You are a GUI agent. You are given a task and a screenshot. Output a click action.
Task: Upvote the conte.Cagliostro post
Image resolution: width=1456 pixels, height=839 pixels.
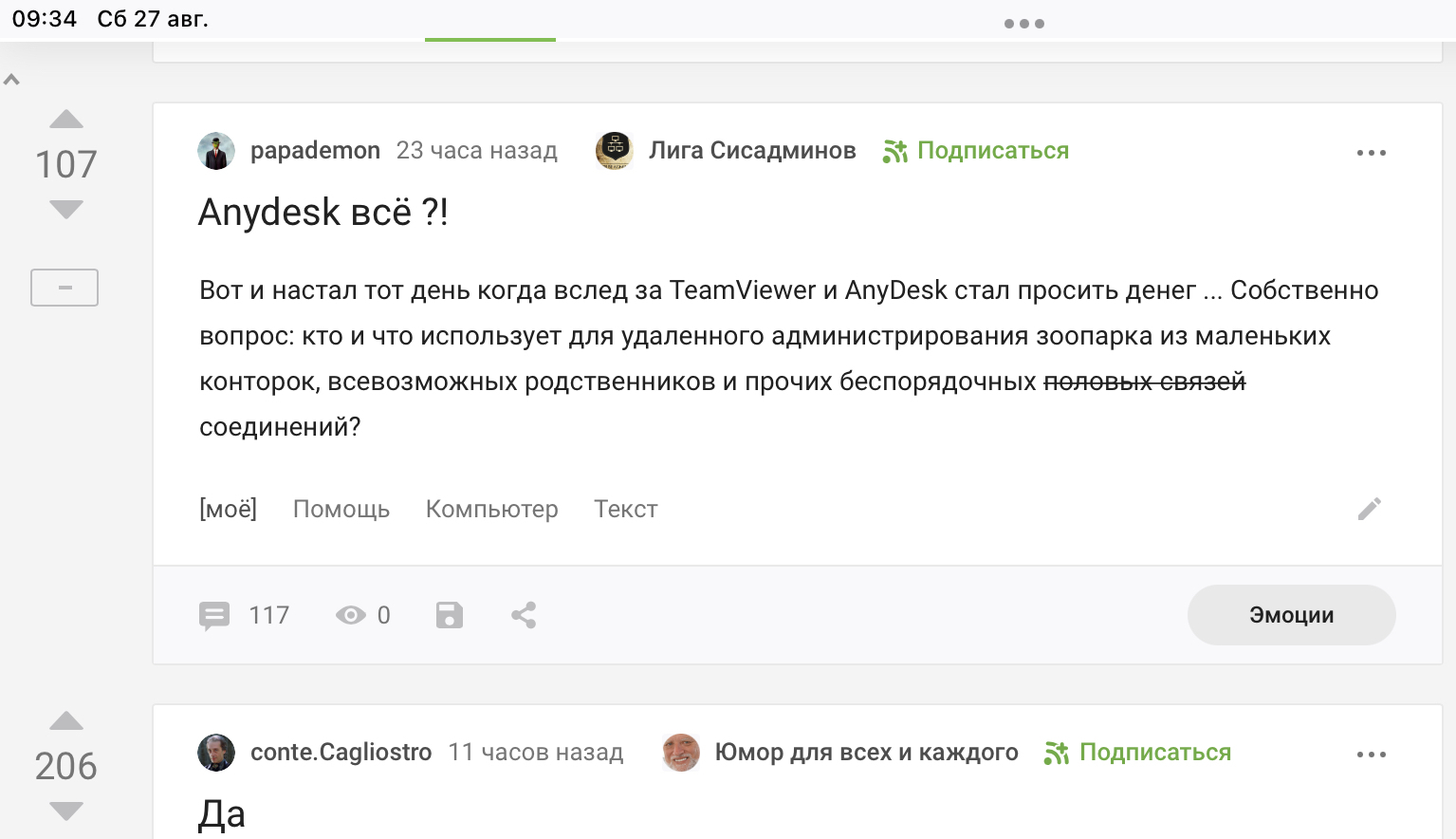(66, 721)
